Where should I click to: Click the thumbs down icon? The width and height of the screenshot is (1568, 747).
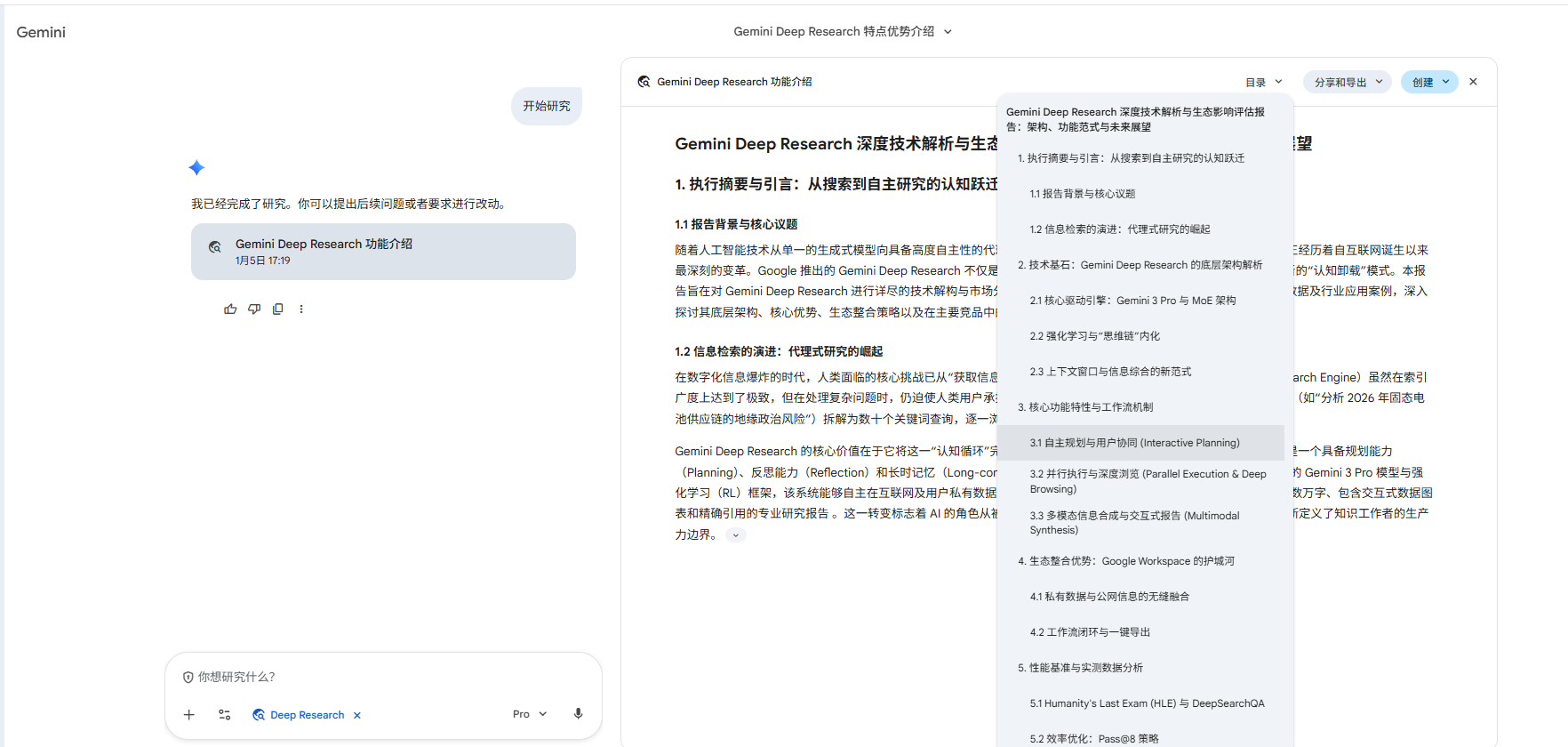click(254, 309)
